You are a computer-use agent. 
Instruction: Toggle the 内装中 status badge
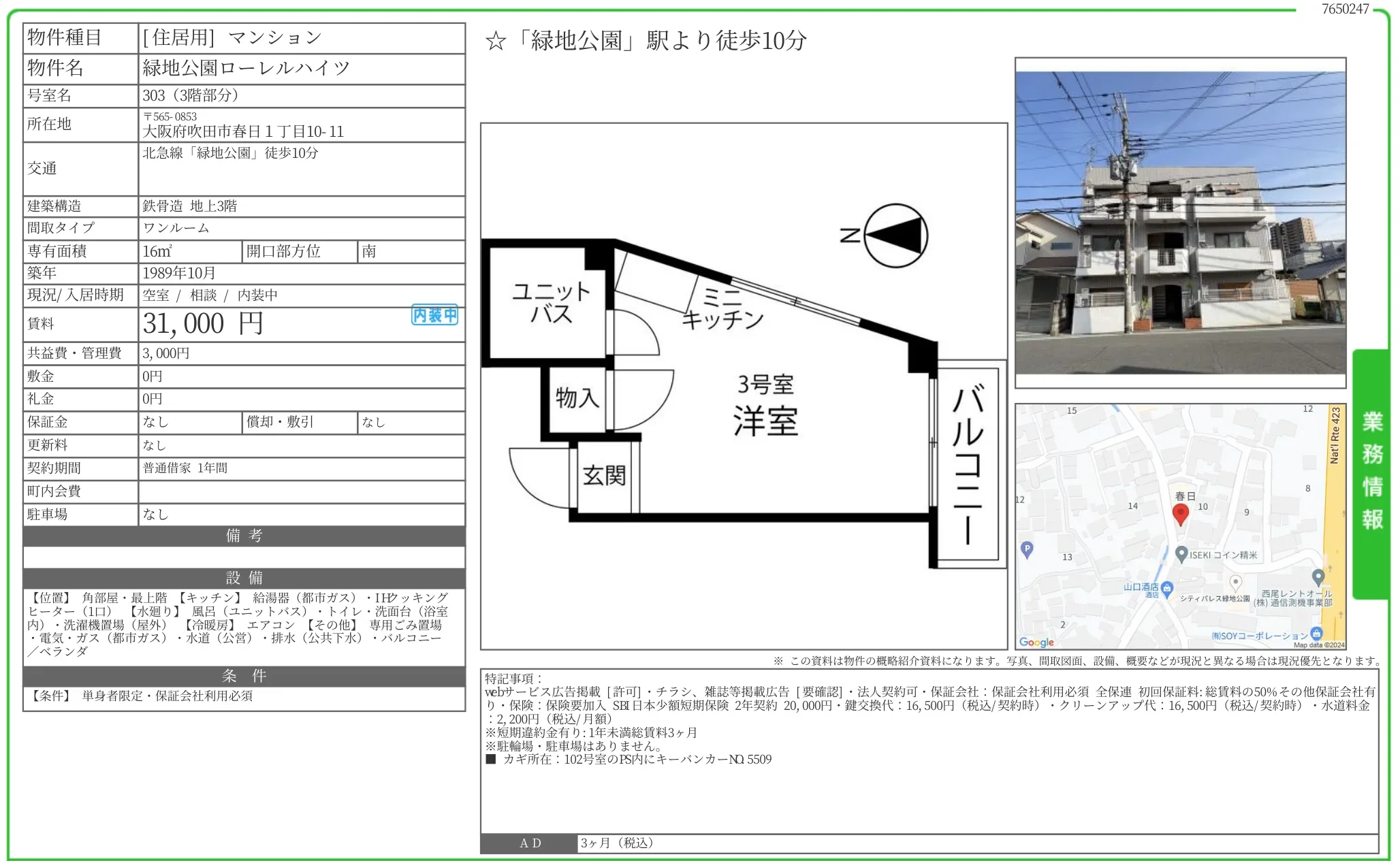click(x=433, y=315)
